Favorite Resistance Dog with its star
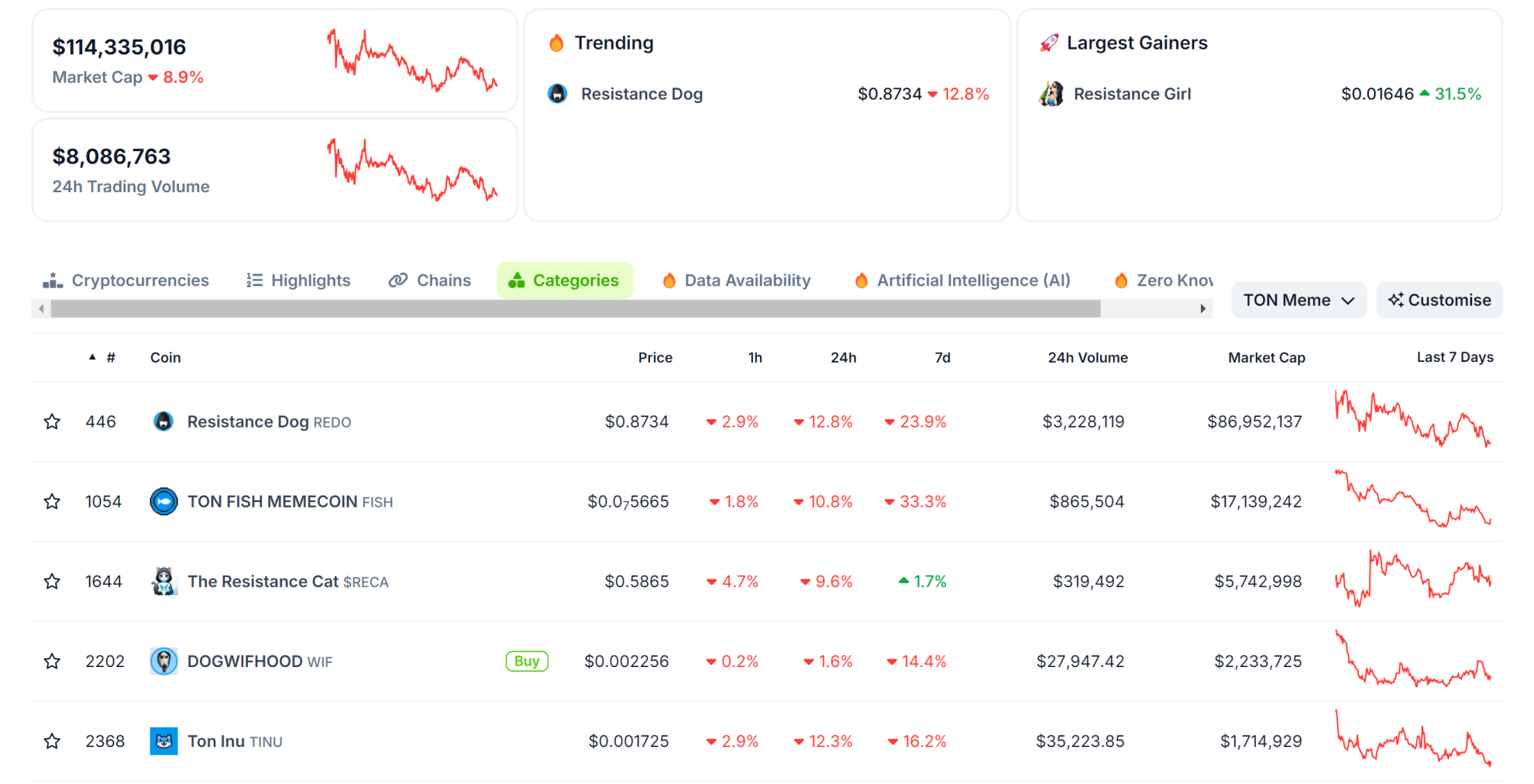 point(53,421)
